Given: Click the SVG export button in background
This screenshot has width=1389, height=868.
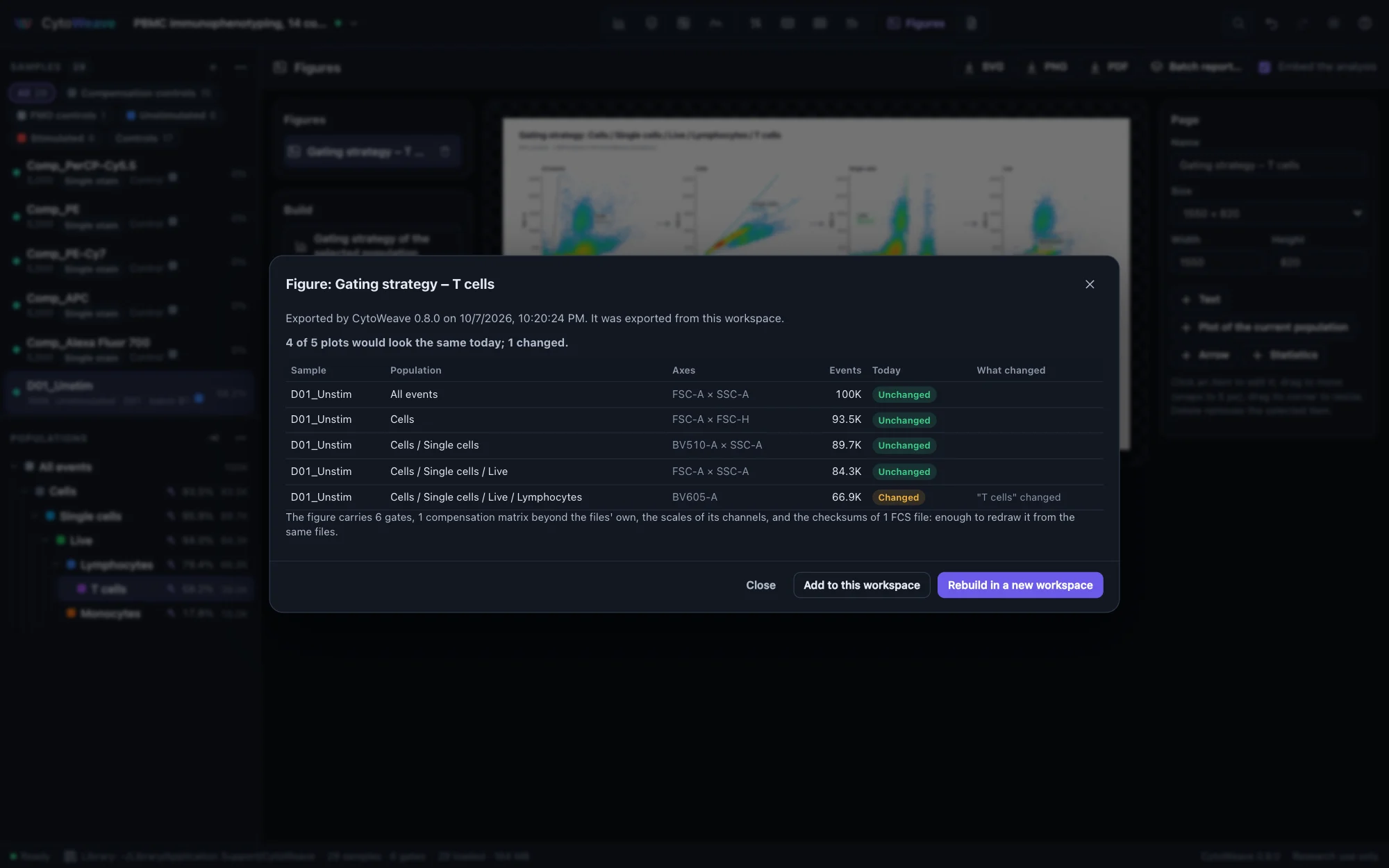Looking at the screenshot, I should pos(985,67).
